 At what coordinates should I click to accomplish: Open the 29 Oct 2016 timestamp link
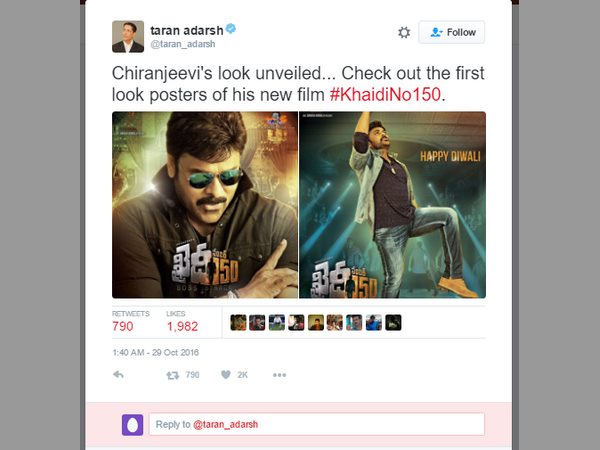pyautogui.click(x=155, y=352)
